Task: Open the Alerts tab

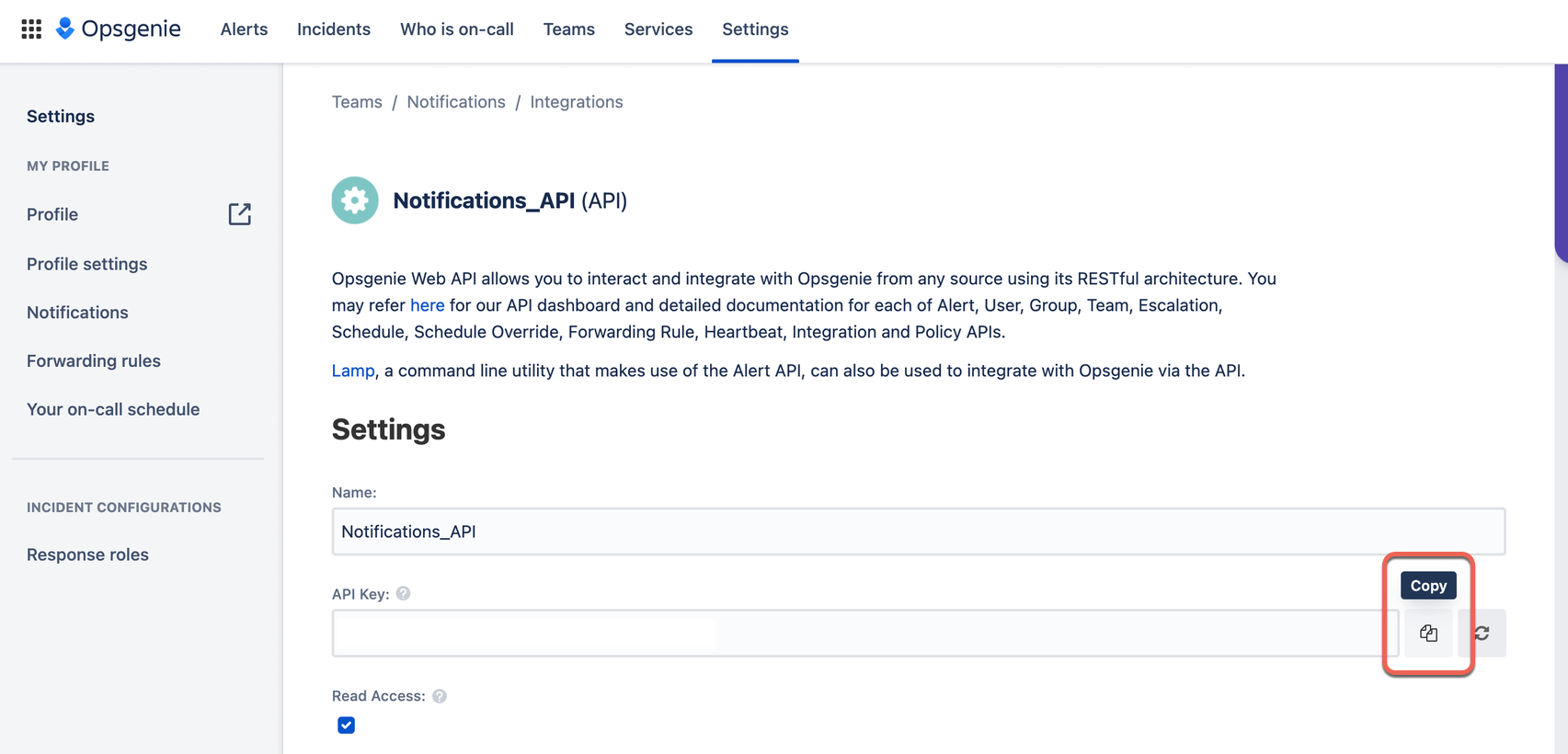Action: click(x=244, y=29)
